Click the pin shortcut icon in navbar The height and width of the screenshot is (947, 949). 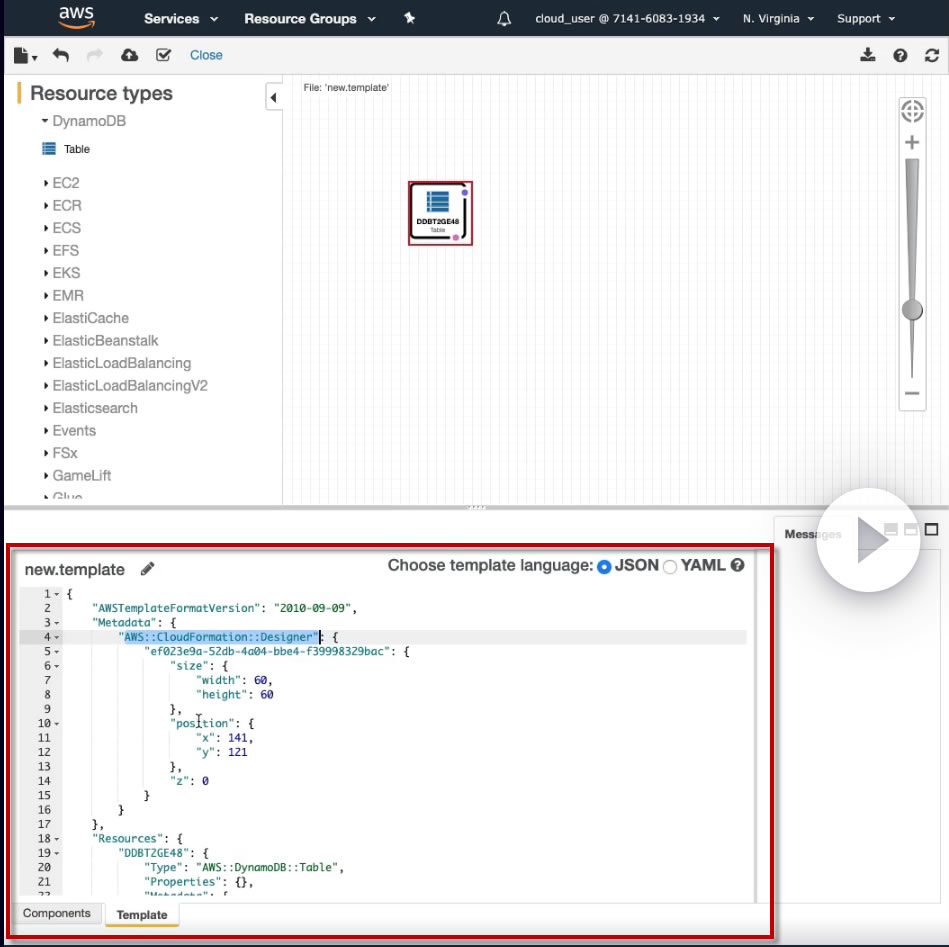[x=410, y=18]
